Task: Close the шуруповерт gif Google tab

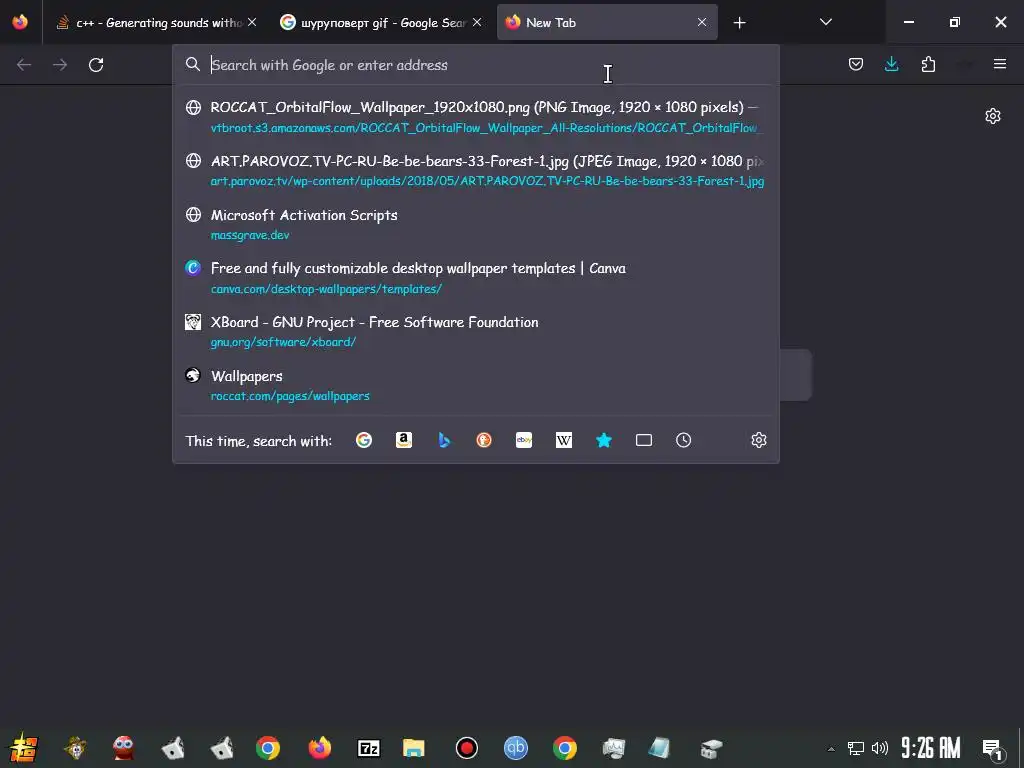Action: coord(477,22)
